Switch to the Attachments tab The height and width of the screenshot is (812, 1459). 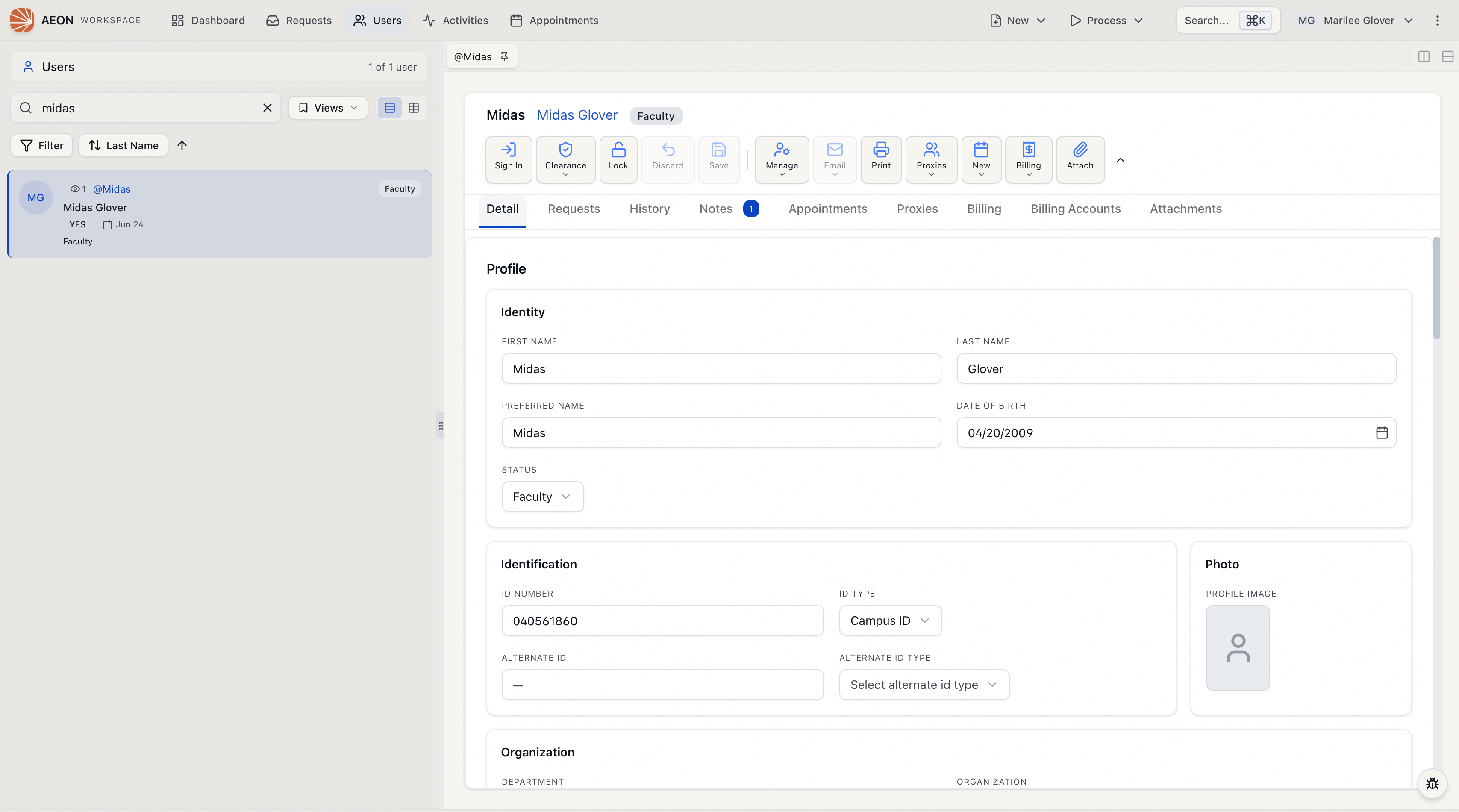pyautogui.click(x=1185, y=209)
